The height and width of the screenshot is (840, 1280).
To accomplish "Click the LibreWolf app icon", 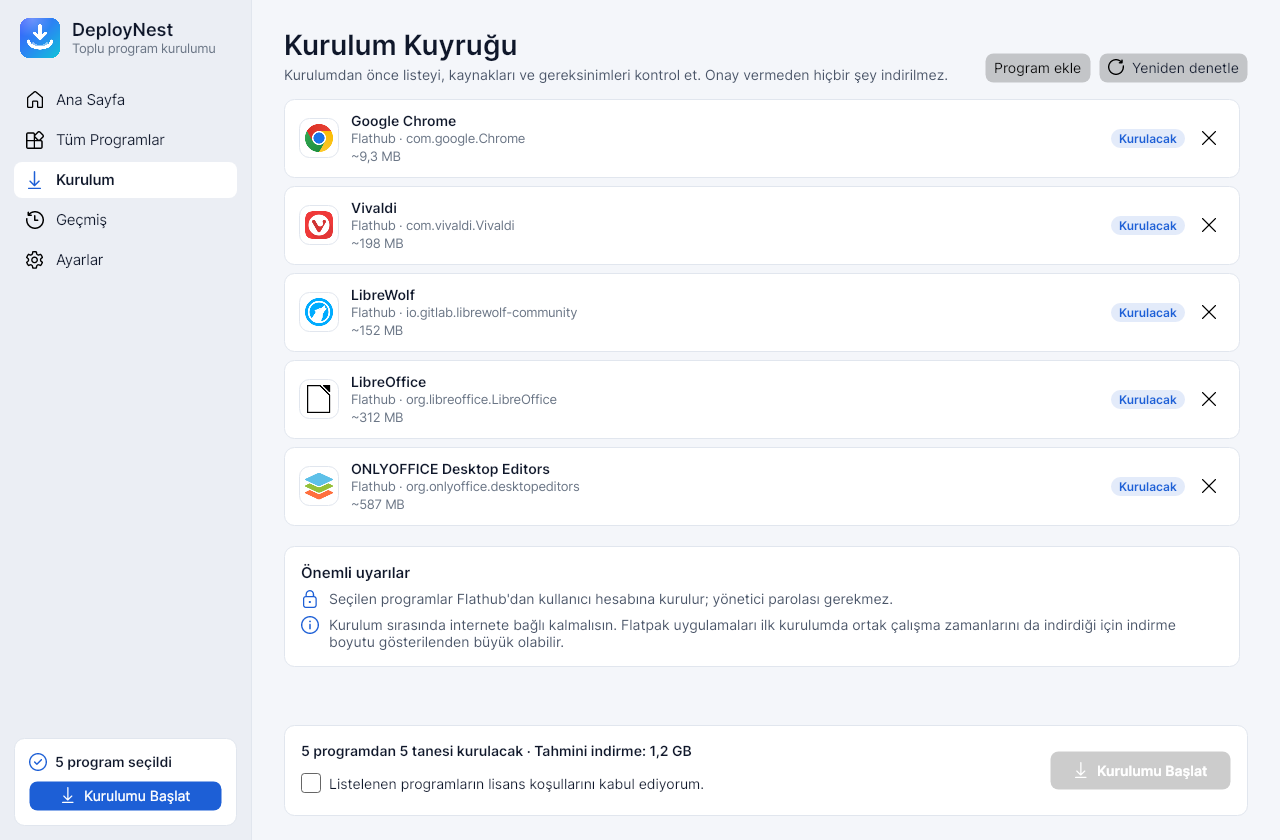I will tap(319, 312).
